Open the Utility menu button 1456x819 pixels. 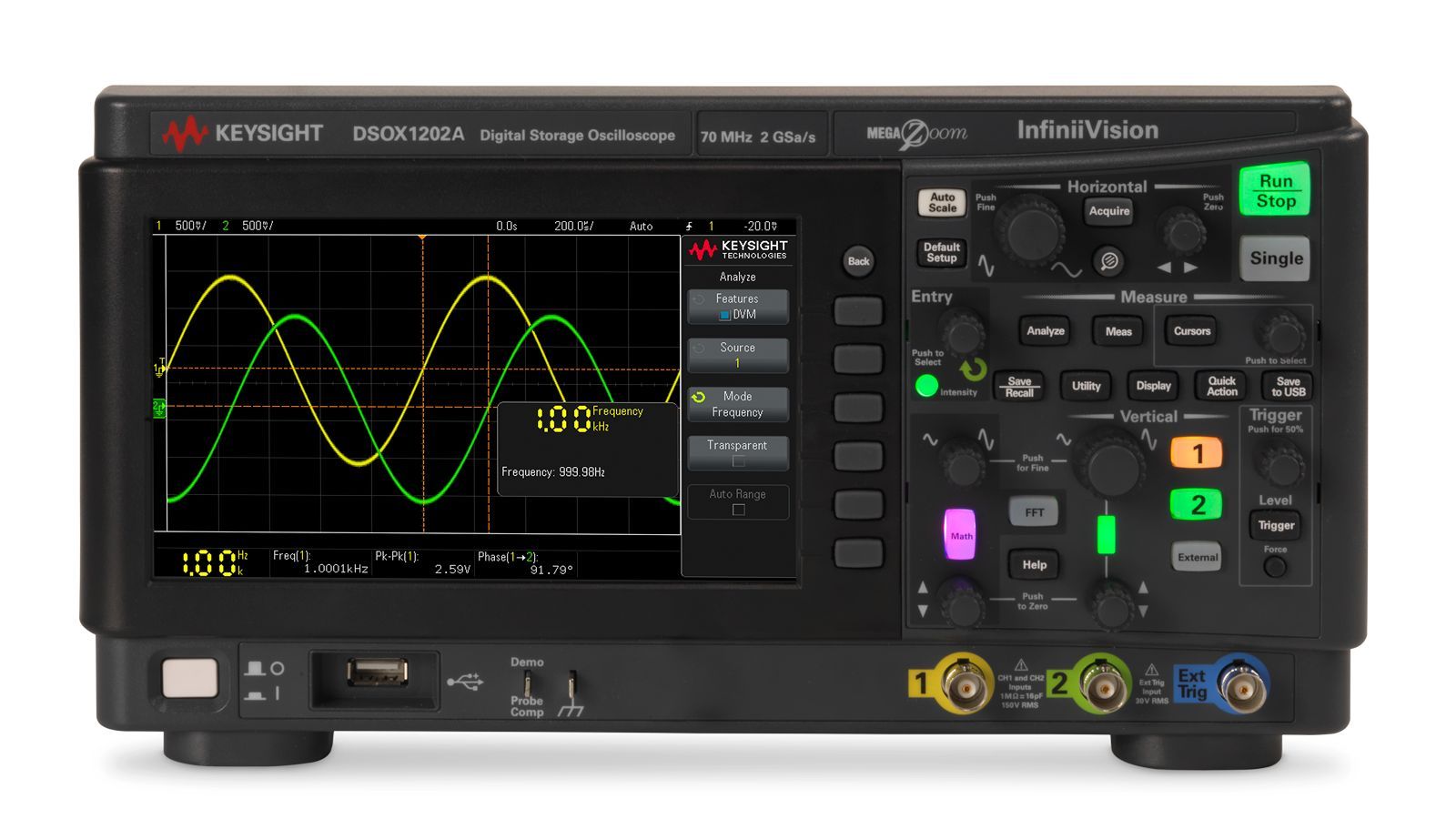tap(1086, 386)
